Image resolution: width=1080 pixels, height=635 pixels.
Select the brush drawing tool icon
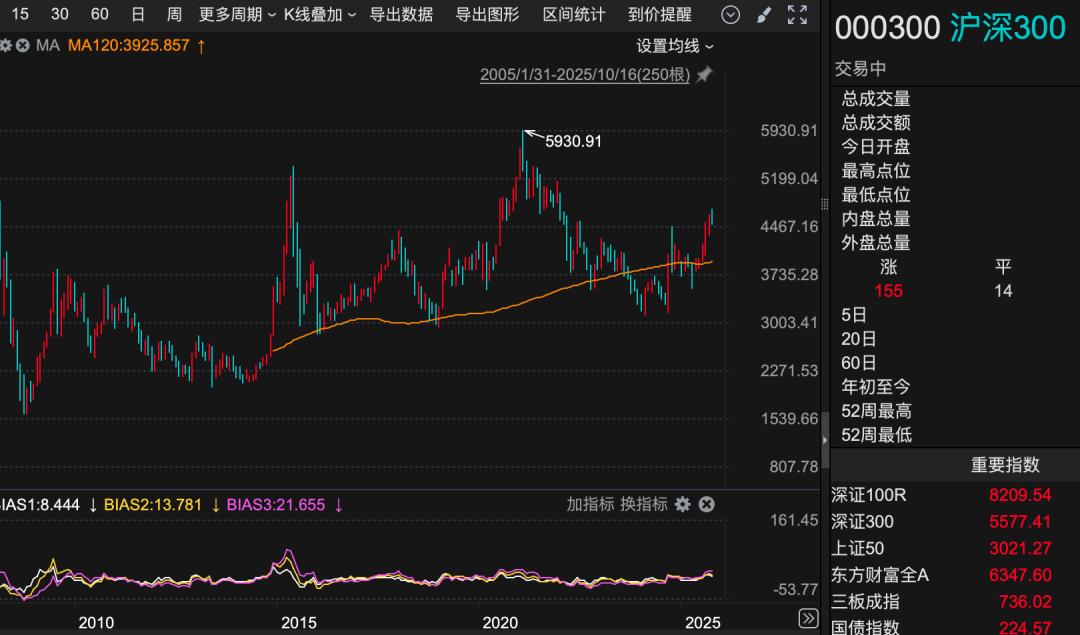tap(764, 14)
